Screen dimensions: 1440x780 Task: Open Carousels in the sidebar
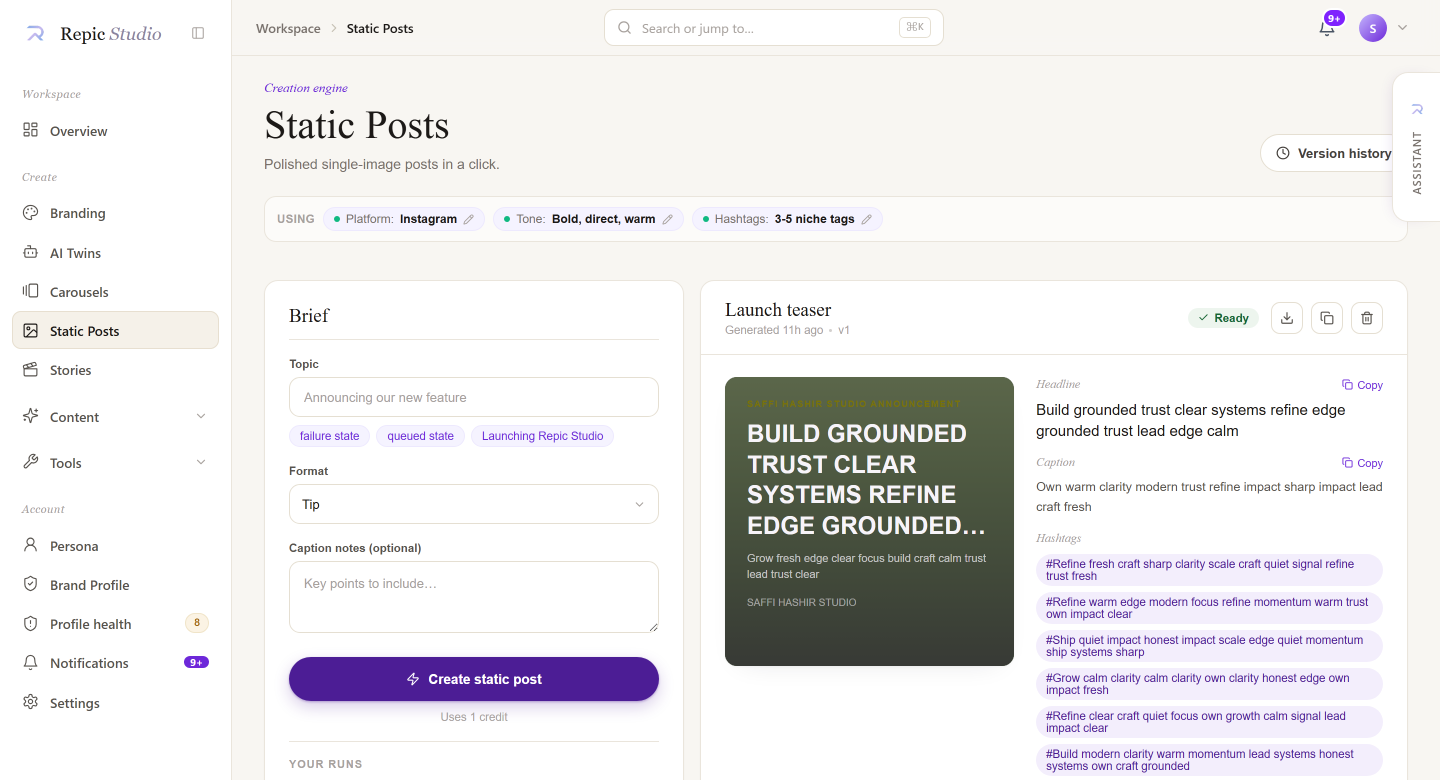coord(115,292)
